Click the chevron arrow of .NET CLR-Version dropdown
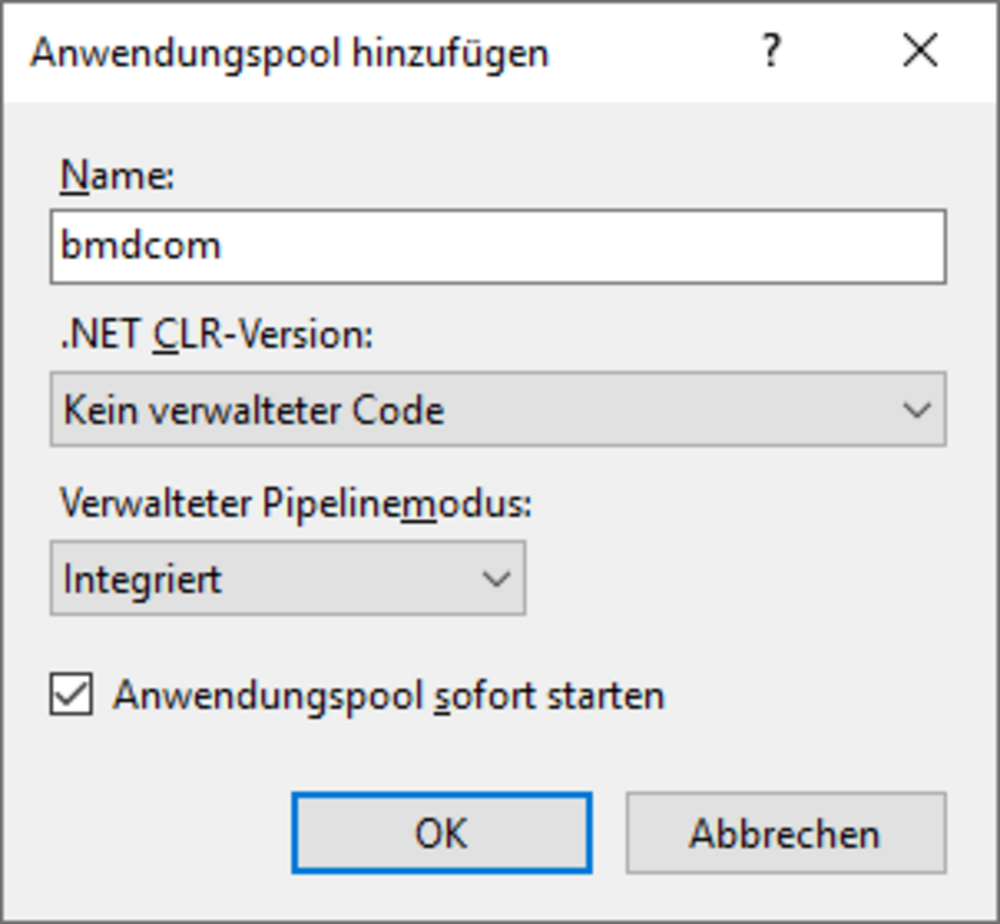Viewport: 1000px width, 924px height. (916, 409)
